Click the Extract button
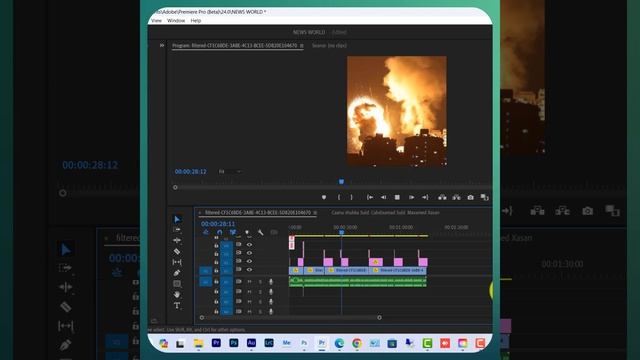 [x=456, y=198]
